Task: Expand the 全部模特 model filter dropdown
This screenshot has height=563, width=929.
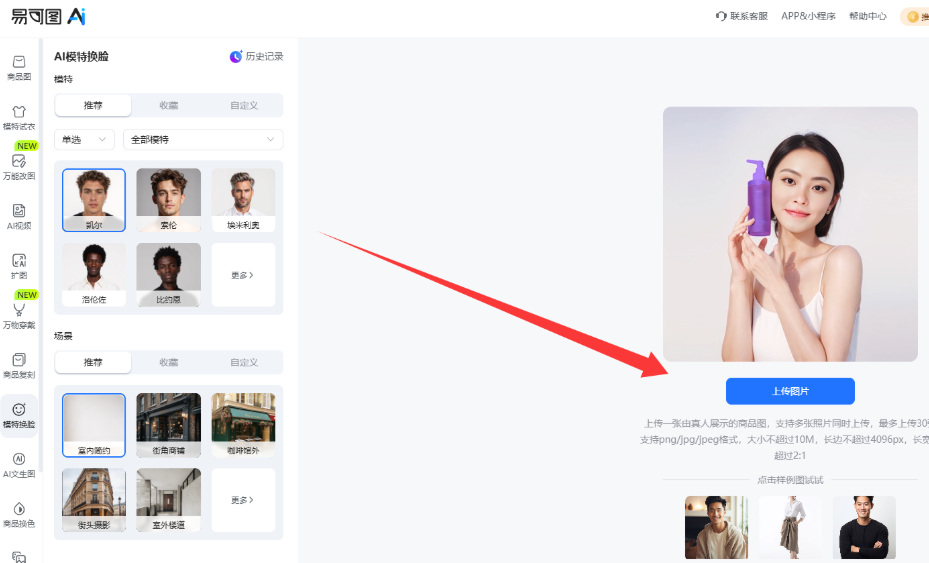Action: point(202,140)
